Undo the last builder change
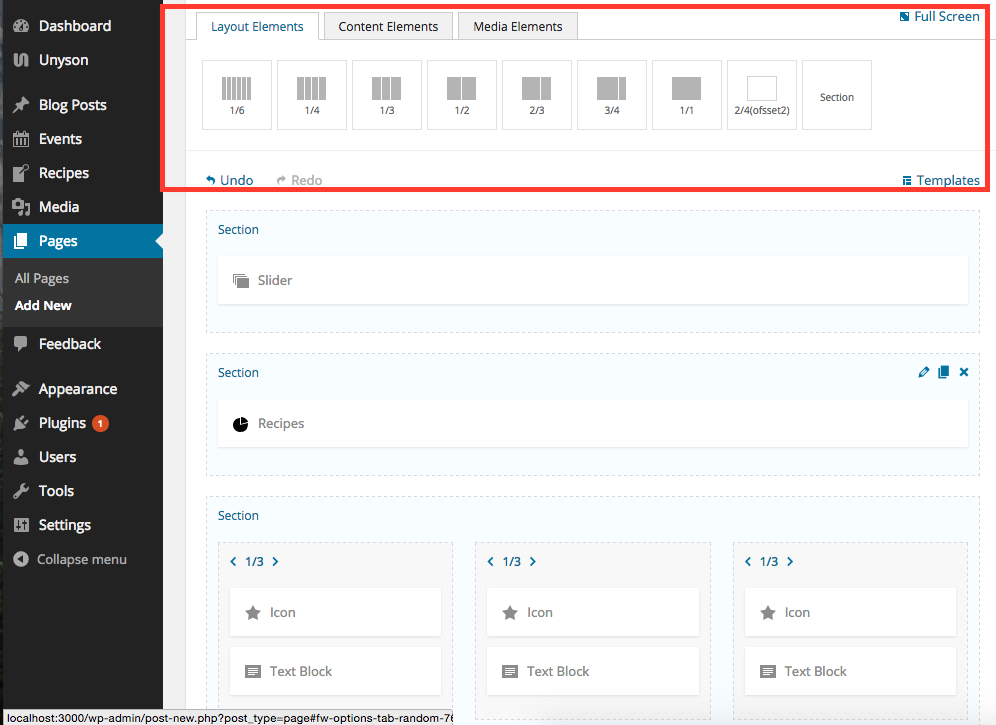This screenshot has width=996, height=725. point(230,180)
